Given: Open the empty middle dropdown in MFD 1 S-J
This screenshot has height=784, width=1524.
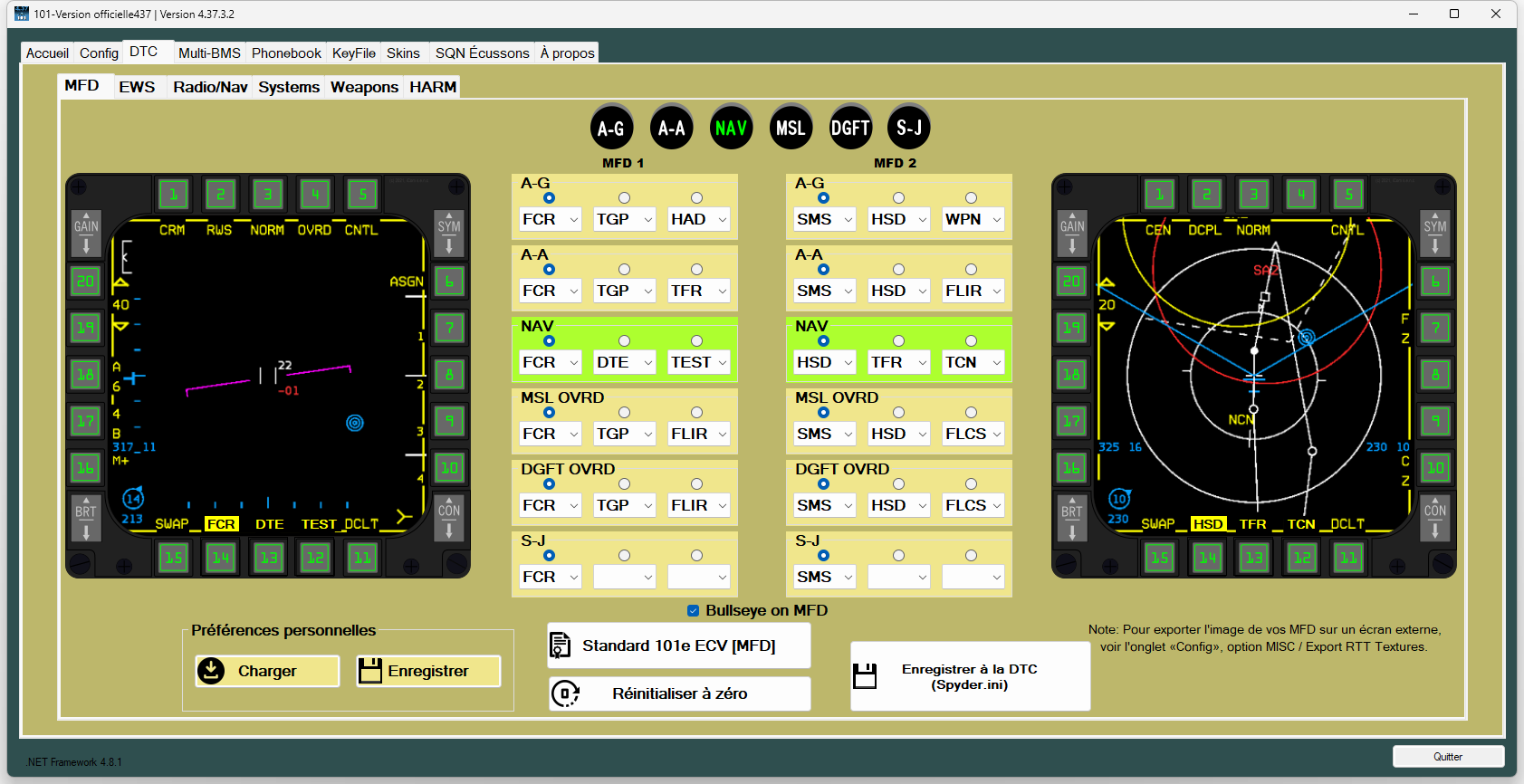Looking at the screenshot, I should click(624, 578).
